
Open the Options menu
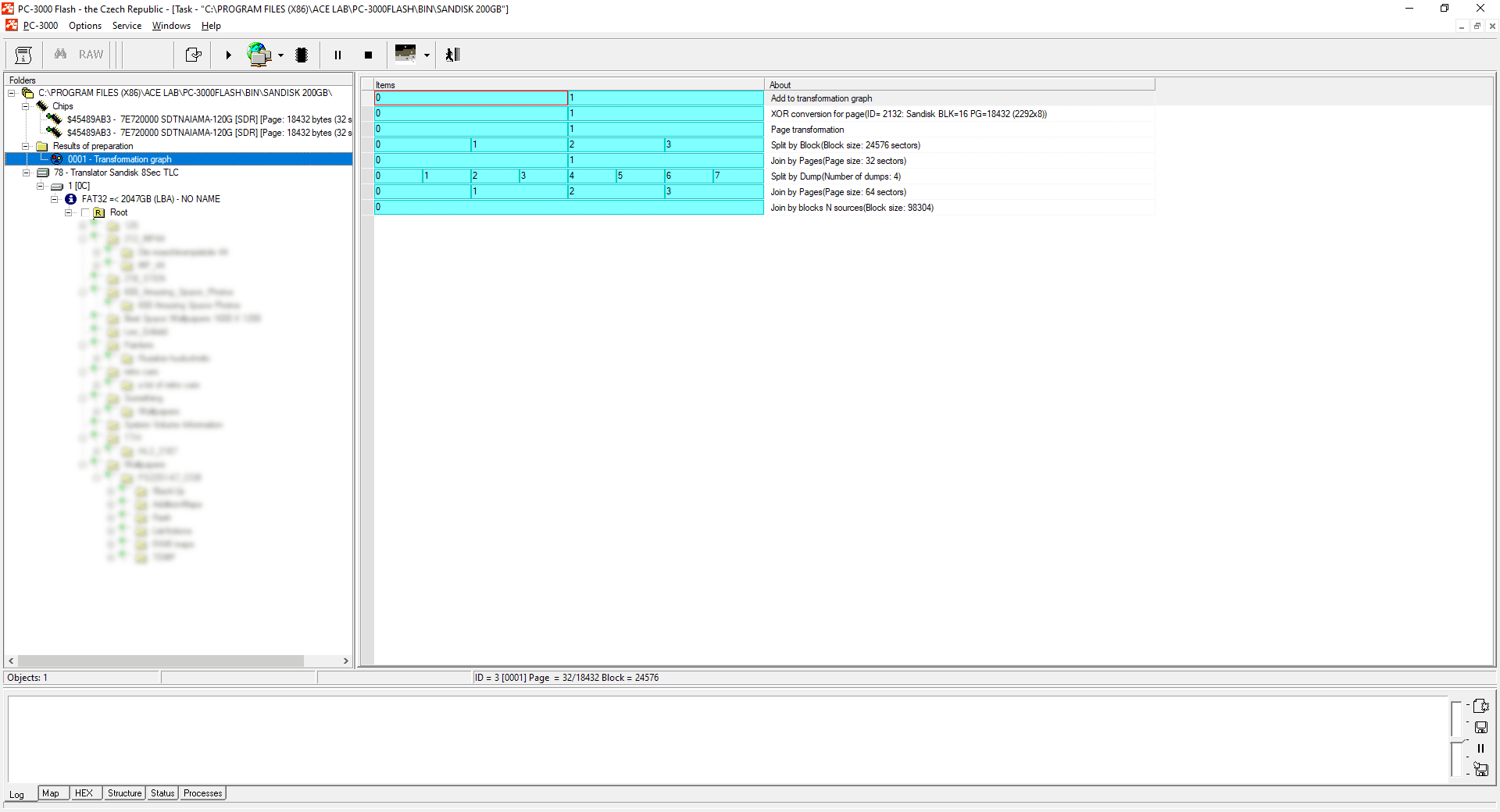tap(85, 26)
